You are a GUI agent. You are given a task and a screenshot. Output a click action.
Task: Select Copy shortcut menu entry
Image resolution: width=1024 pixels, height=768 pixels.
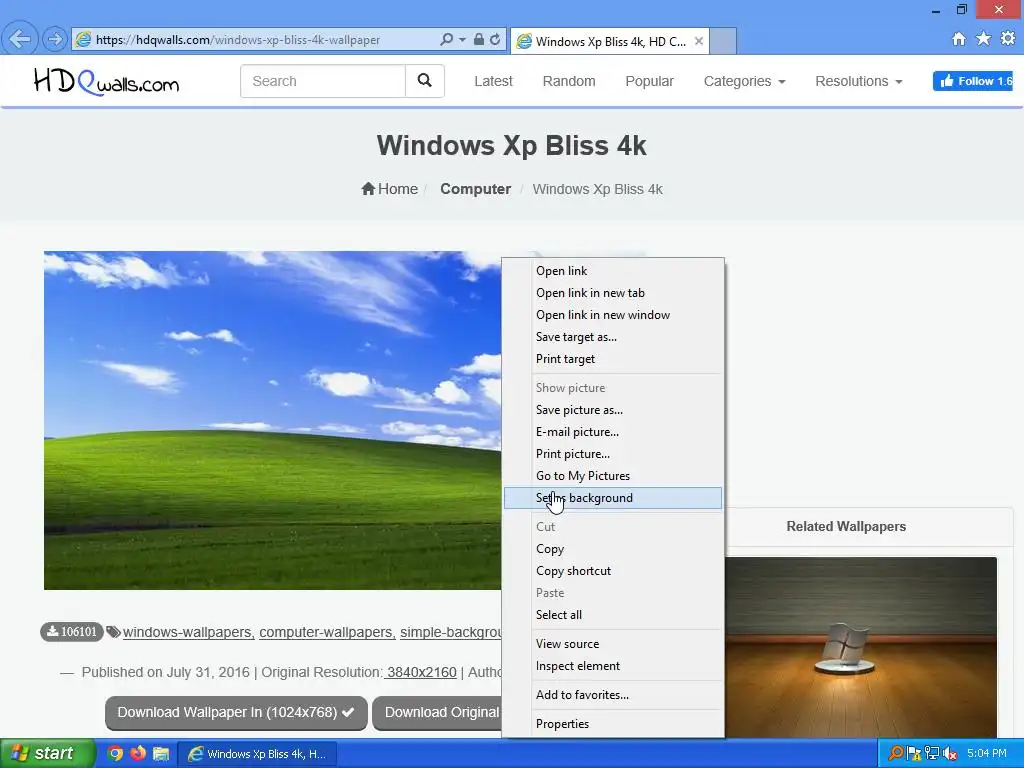(x=613, y=571)
